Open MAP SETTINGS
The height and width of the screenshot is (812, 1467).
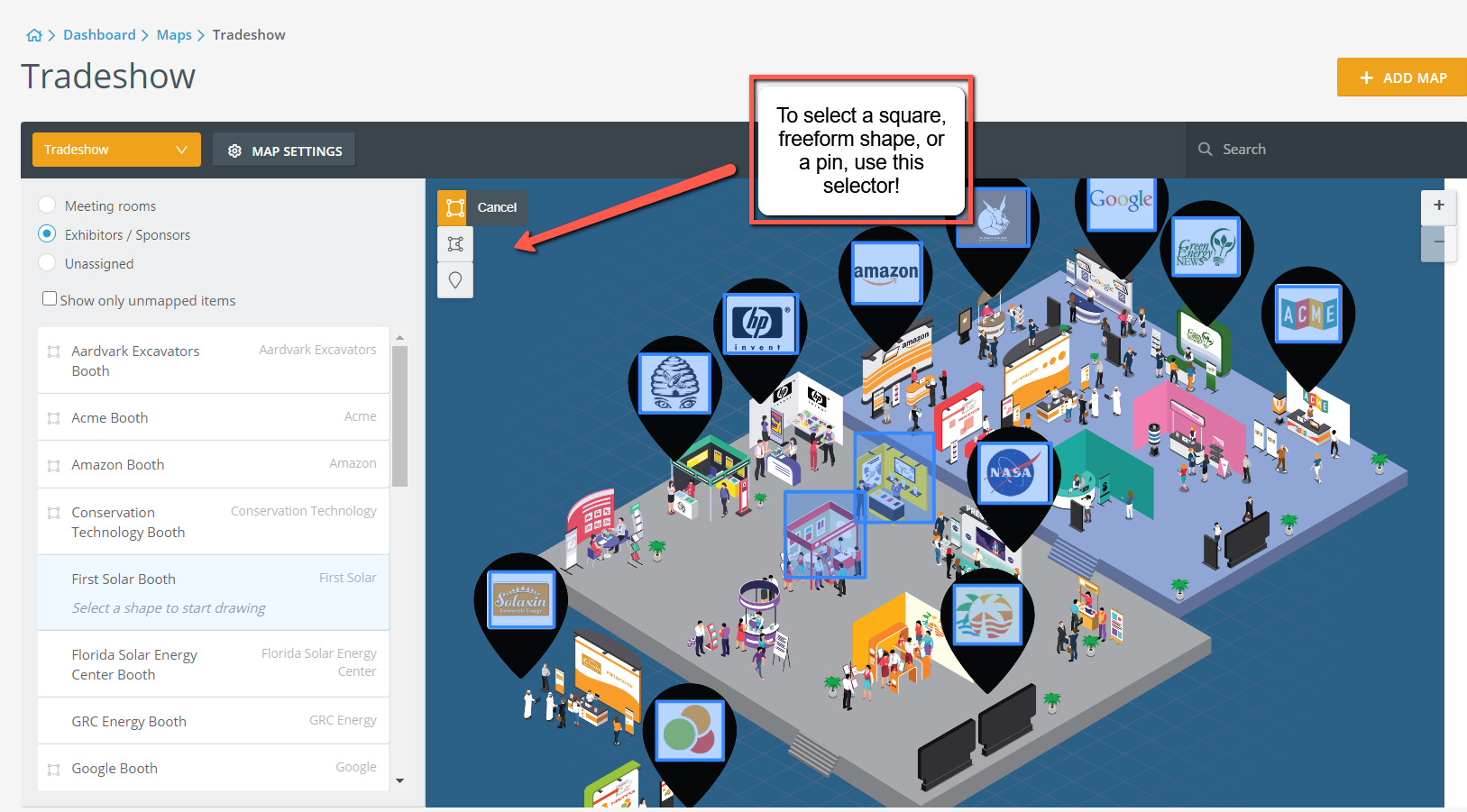284,151
